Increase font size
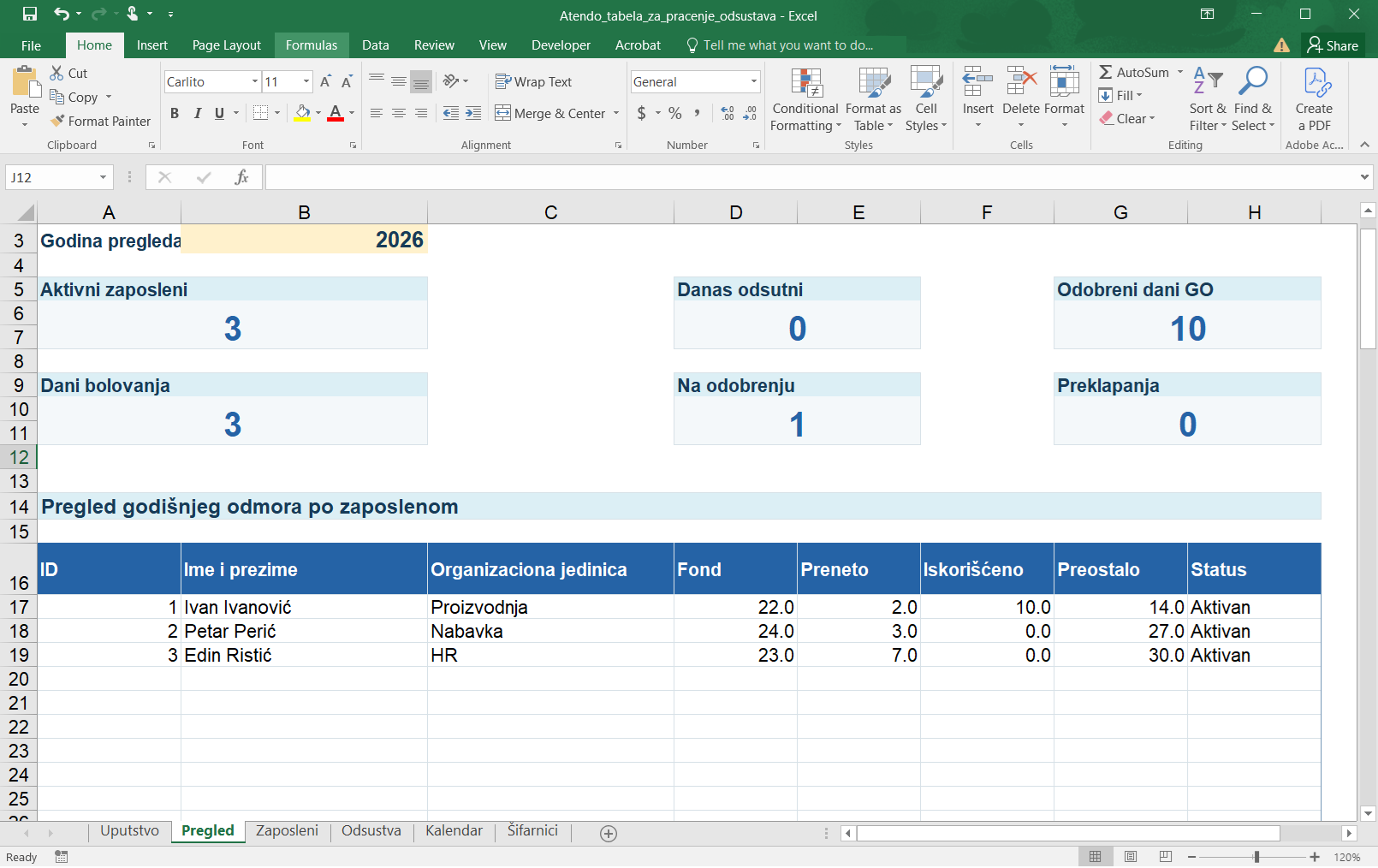The width and height of the screenshot is (1378, 868). pos(325,82)
